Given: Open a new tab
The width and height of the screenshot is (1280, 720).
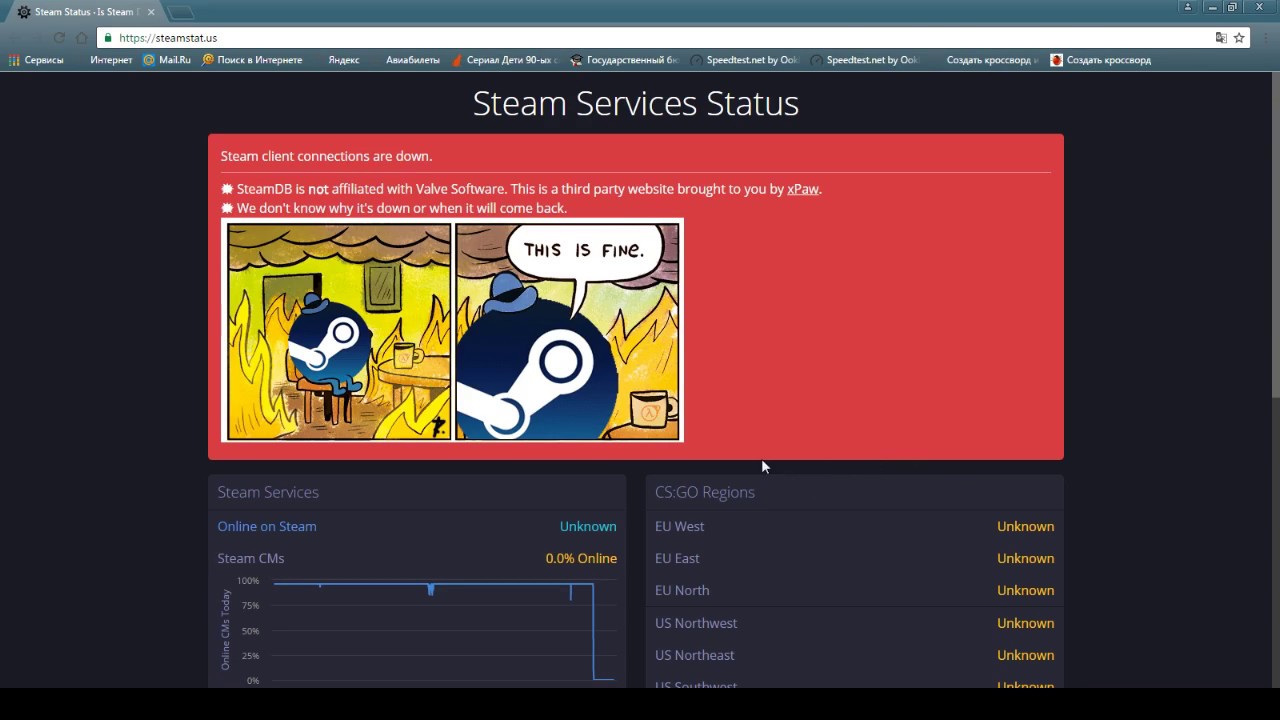Looking at the screenshot, I should [181, 12].
